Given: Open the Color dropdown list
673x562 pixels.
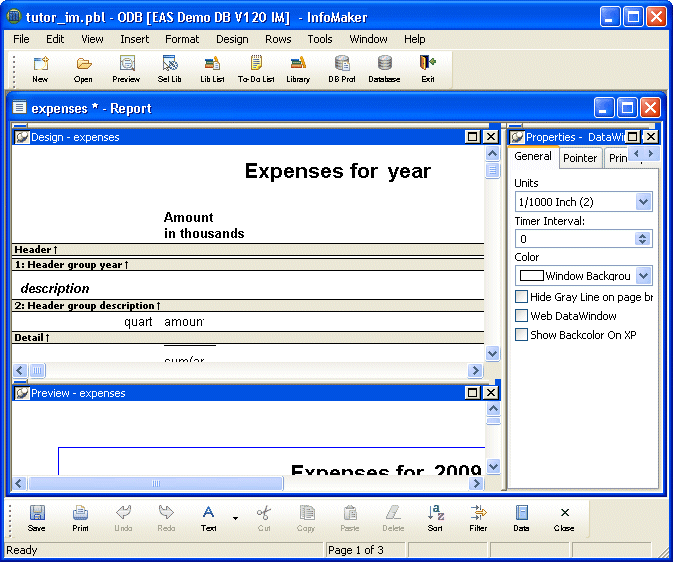Looking at the screenshot, I should (x=643, y=276).
